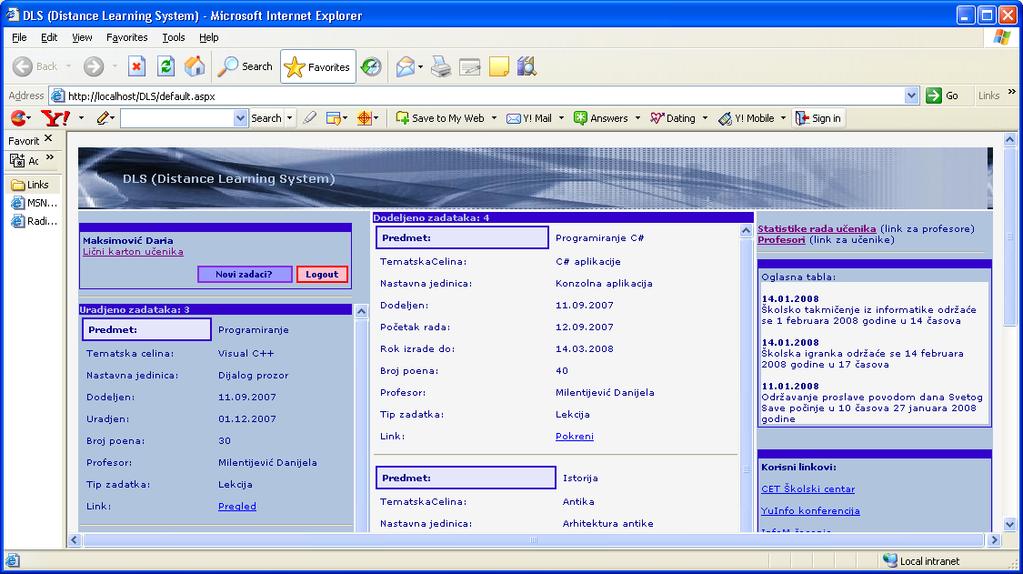Close the Favorites side pane
Screen dimensions: 1023x574
[48, 138]
